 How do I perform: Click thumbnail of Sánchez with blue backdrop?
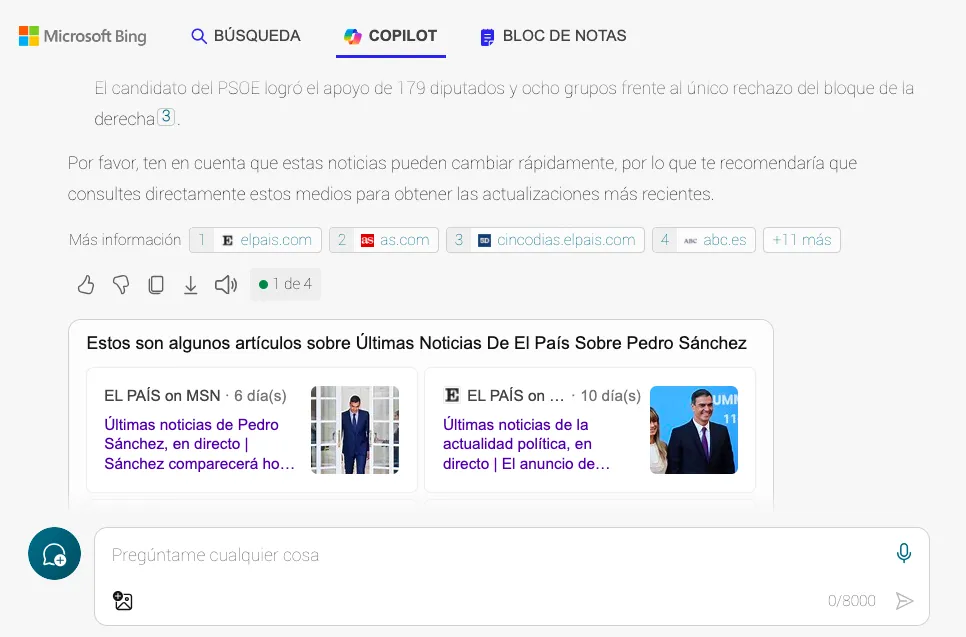pos(694,430)
